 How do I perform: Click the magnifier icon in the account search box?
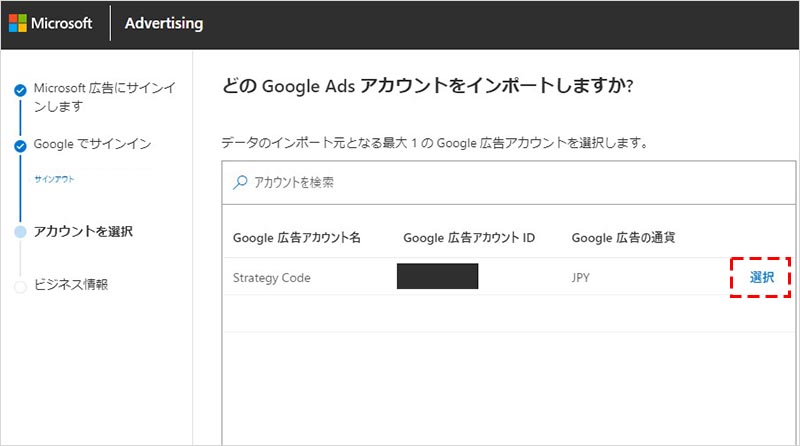pyautogui.click(x=240, y=183)
